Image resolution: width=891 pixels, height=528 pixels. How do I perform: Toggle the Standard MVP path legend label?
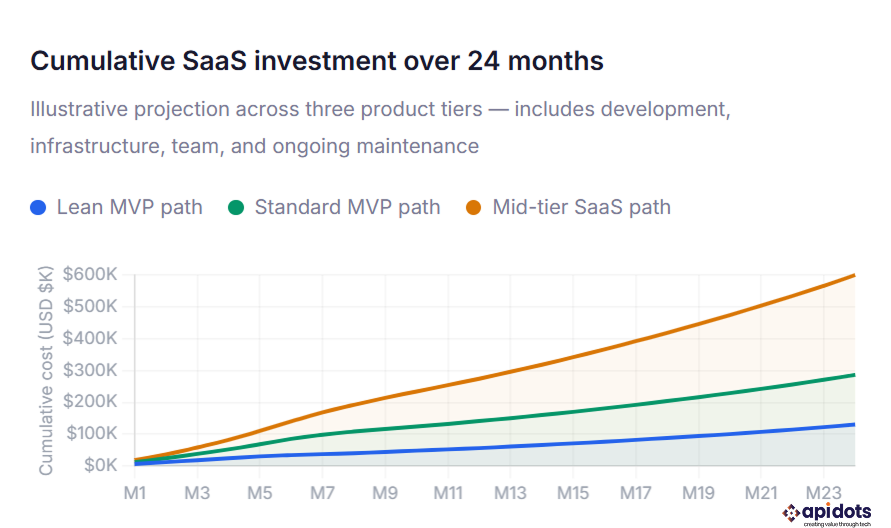coord(347,208)
